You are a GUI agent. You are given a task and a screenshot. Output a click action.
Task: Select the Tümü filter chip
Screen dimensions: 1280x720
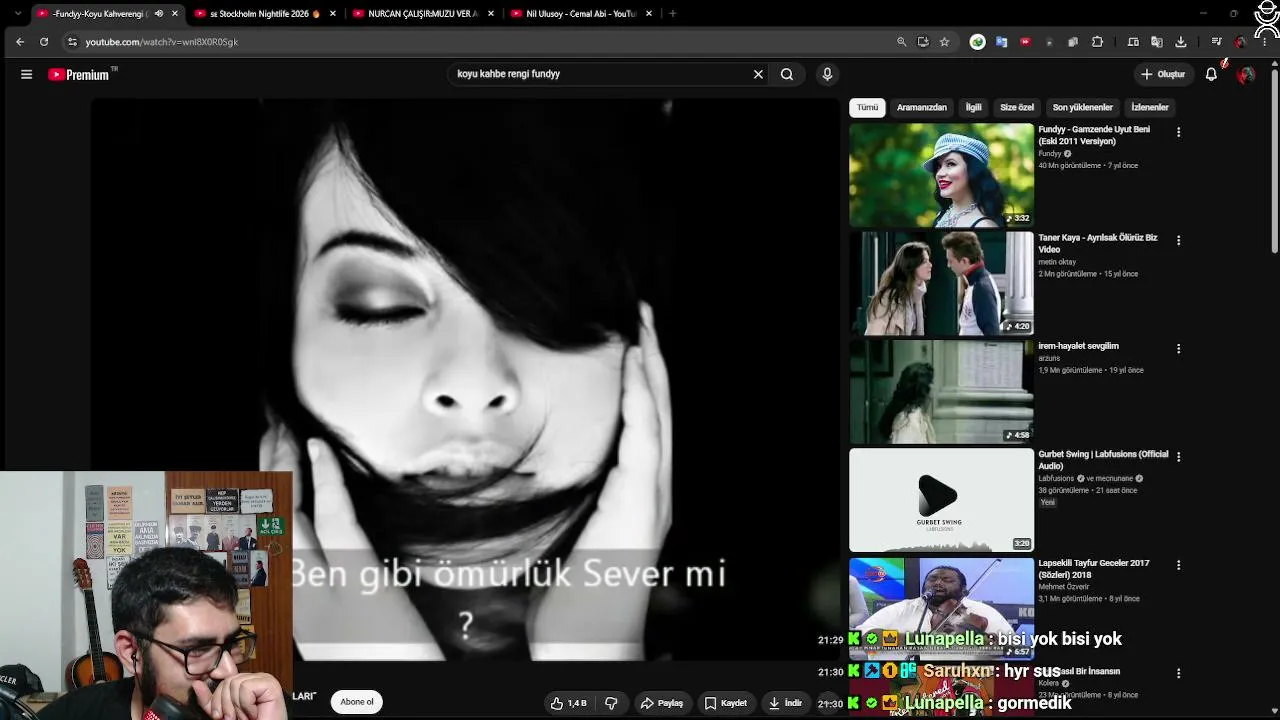pos(867,107)
